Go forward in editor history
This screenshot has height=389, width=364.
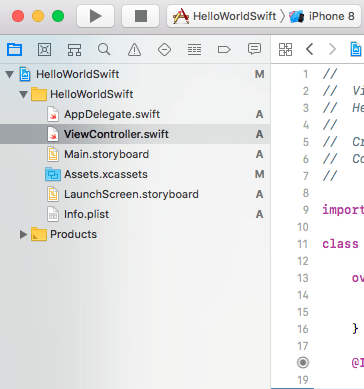coord(332,49)
